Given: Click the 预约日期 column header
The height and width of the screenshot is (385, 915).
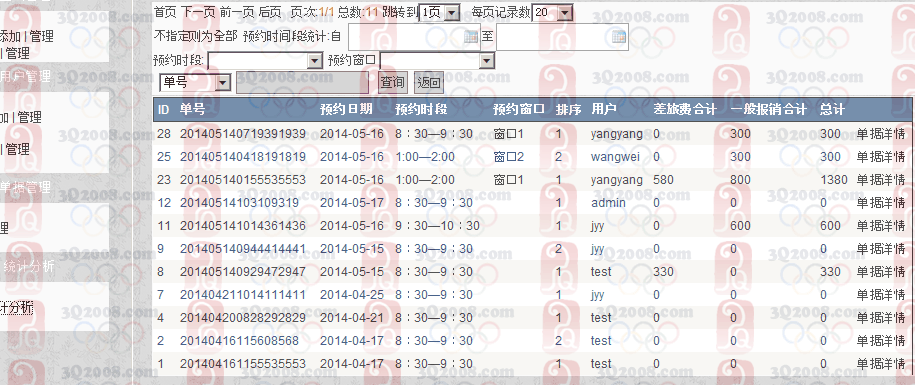Looking at the screenshot, I should [346, 109].
